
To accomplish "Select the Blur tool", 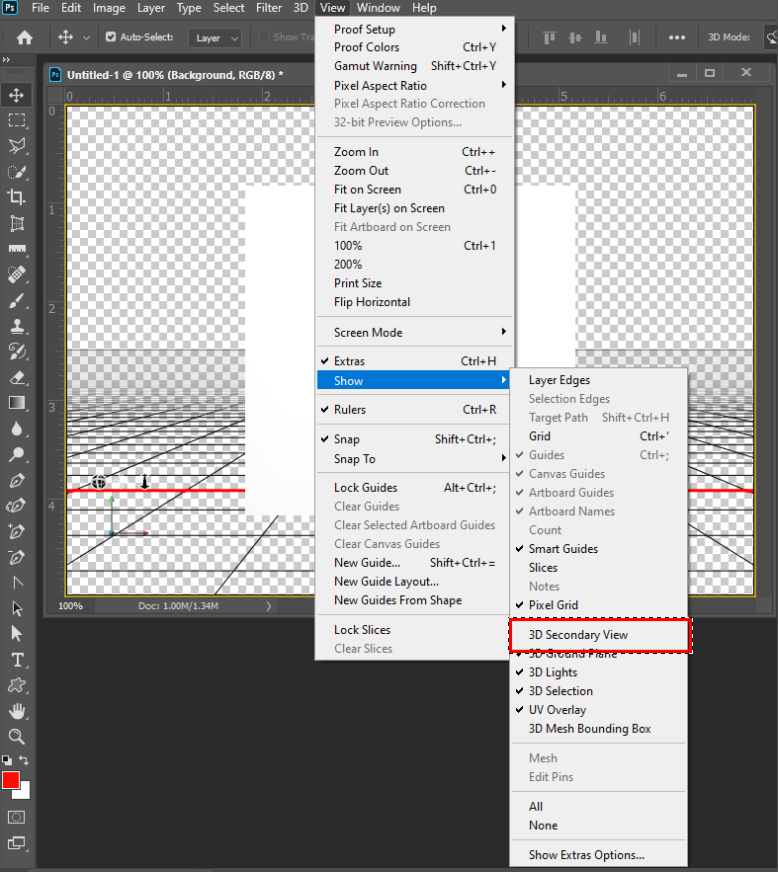I will 17,429.
